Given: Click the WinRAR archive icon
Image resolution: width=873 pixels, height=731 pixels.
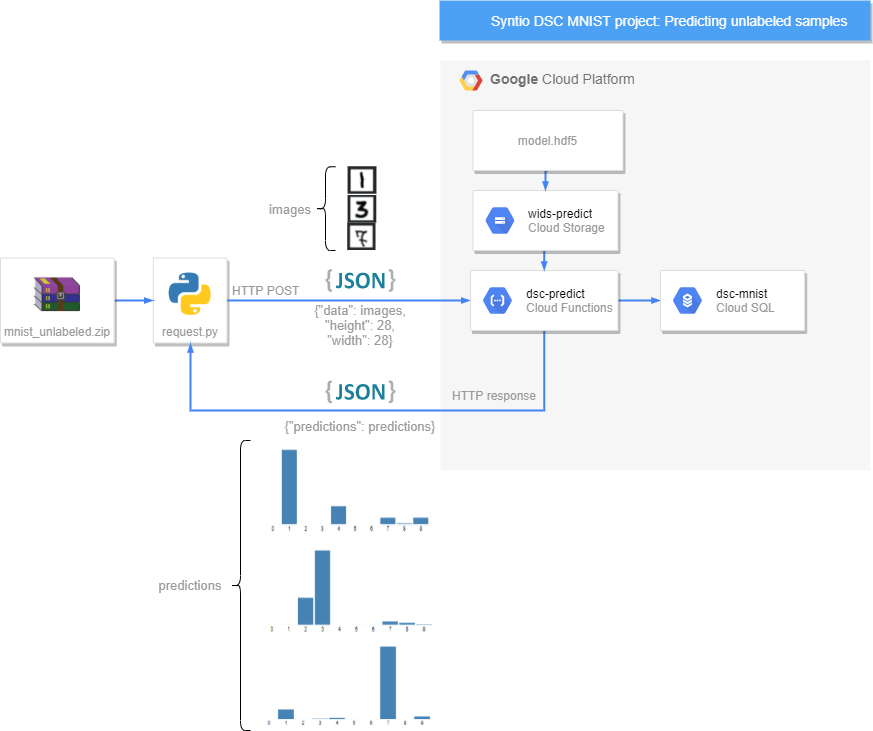Looking at the screenshot, I should 57,294.
